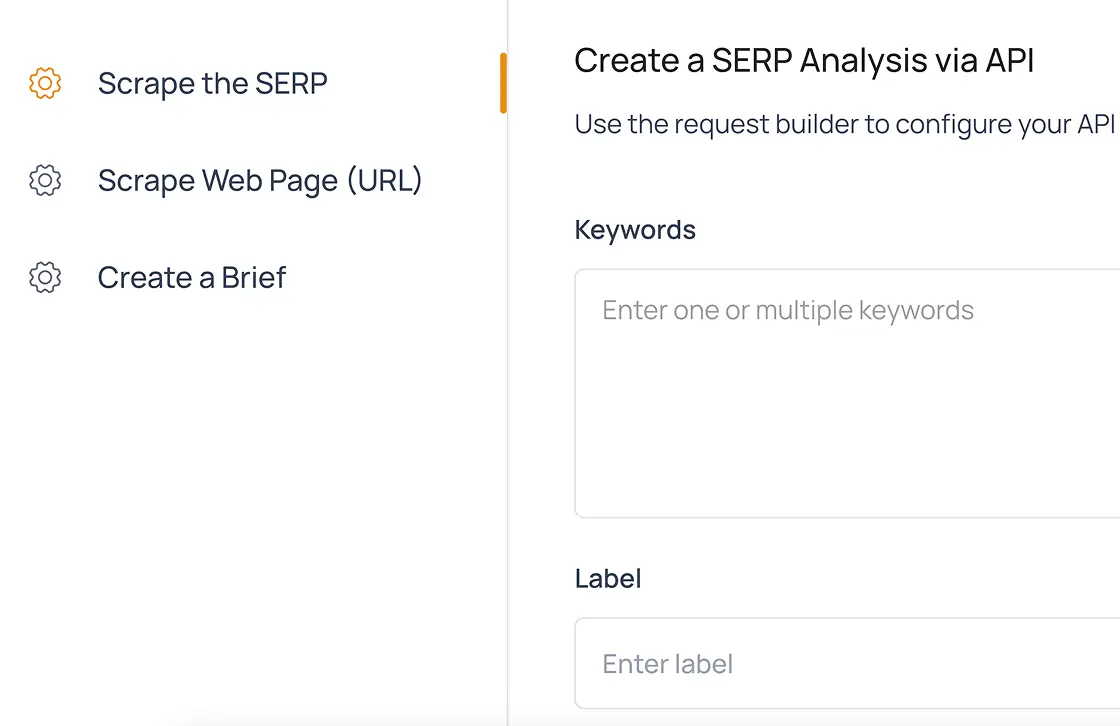Viewport: 1120px width, 726px height.
Task: Click the "Use the request builder" description text
Action: [844, 125]
